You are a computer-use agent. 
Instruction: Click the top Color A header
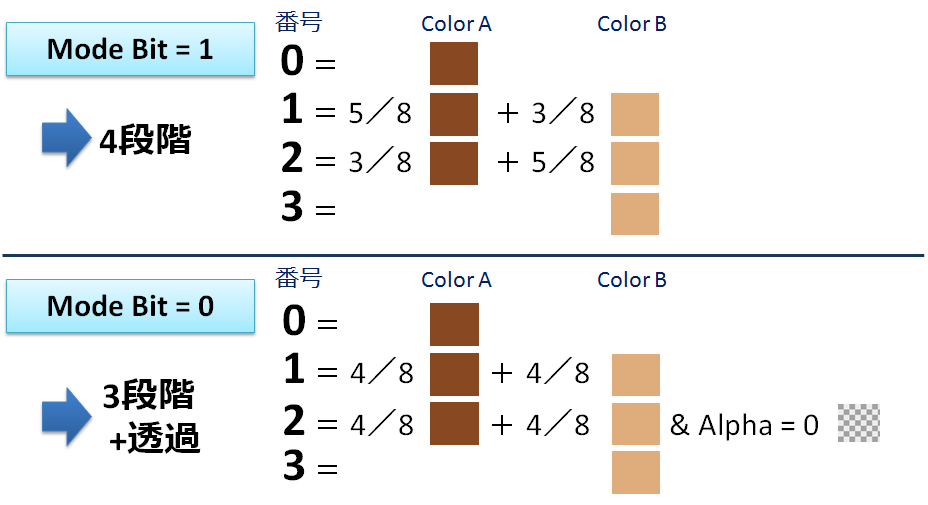[x=456, y=24]
